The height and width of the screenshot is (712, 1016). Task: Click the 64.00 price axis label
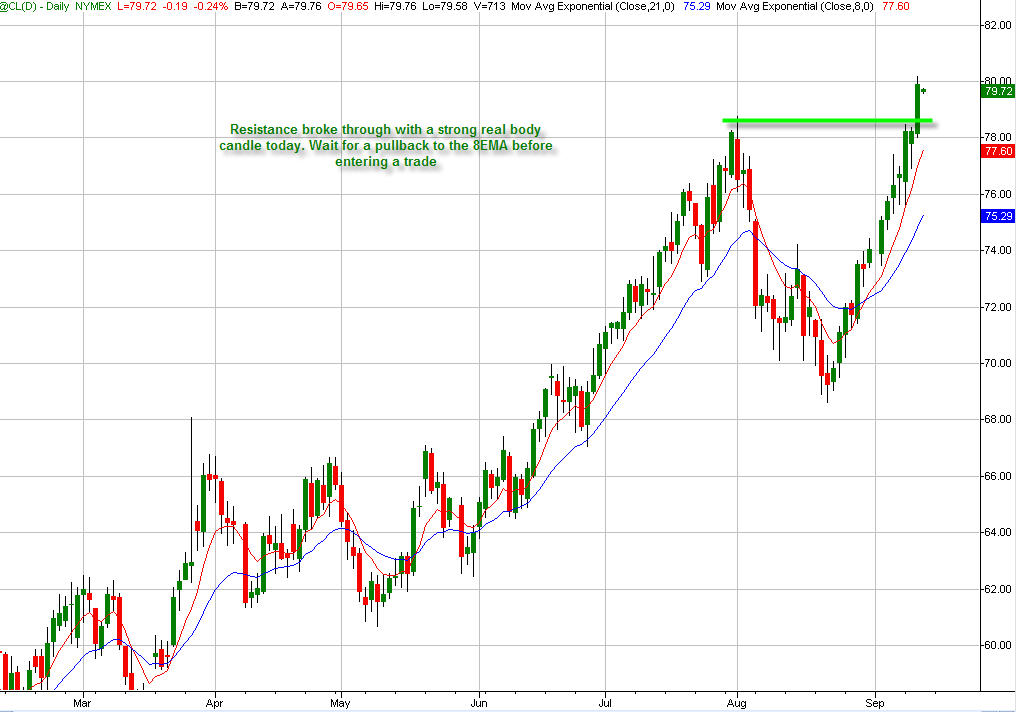click(998, 532)
